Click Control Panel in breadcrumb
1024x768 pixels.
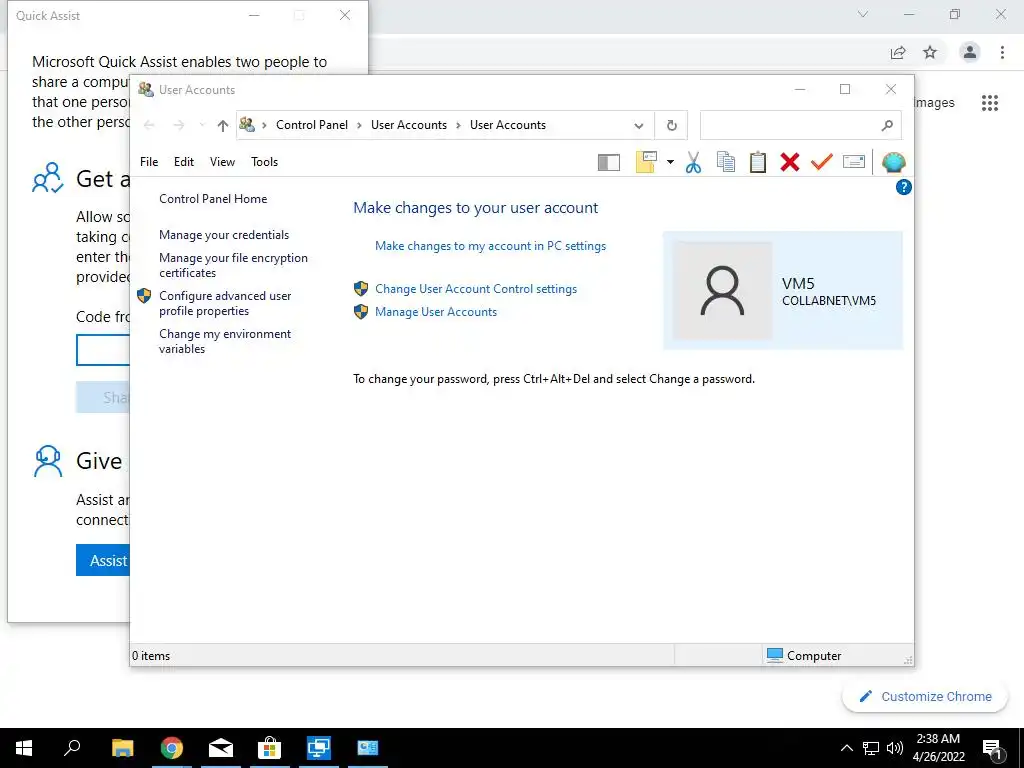tap(312, 125)
